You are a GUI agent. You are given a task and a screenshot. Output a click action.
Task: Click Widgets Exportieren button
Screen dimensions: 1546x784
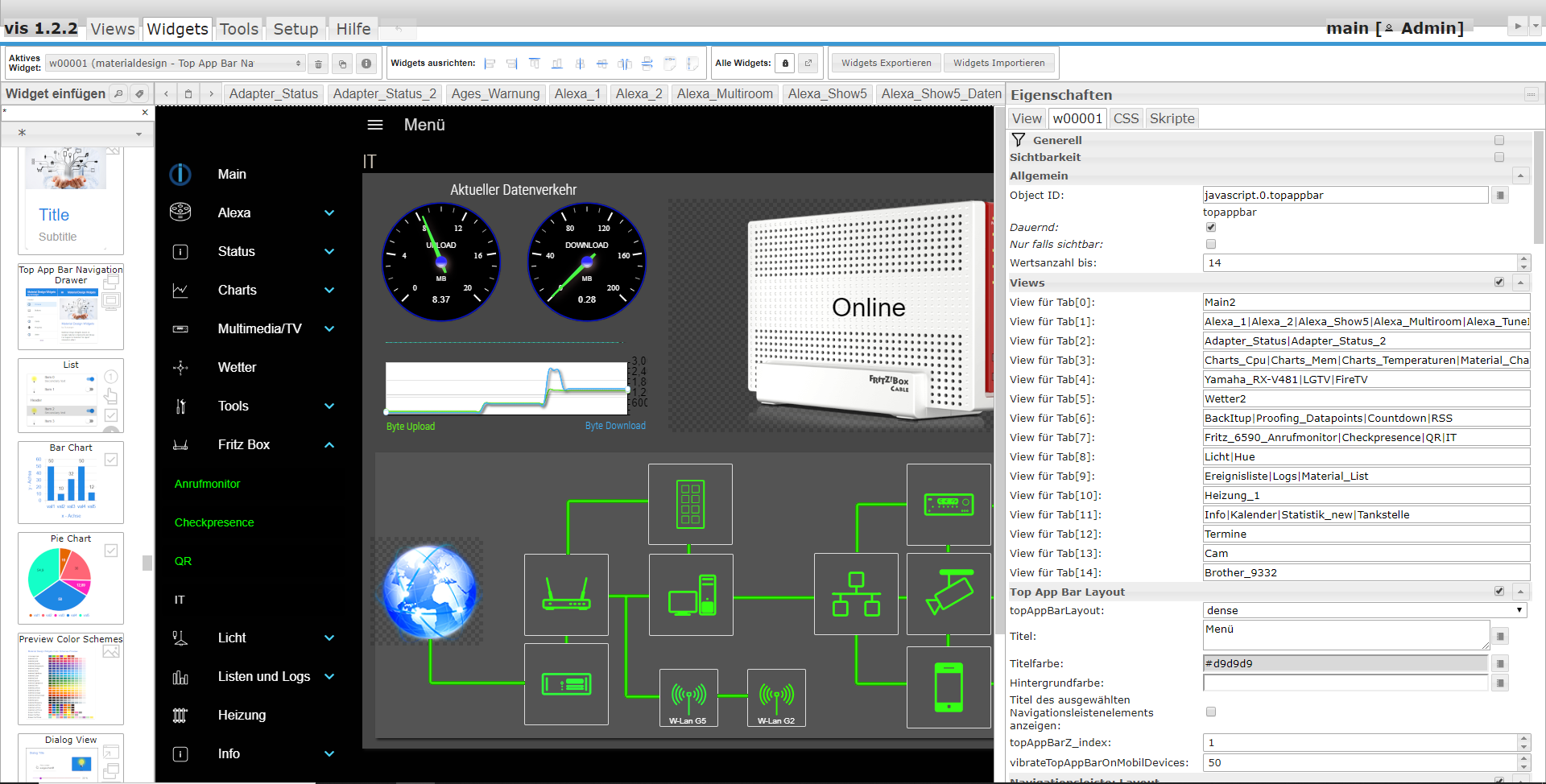click(x=887, y=63)
